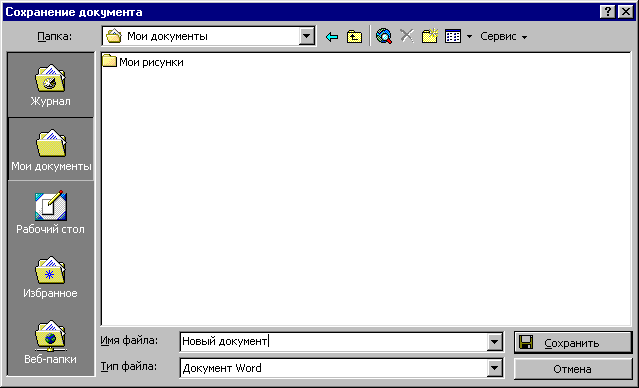Image resolution: width=639 pixels, height=388 pixels.
Task: Click the Back arrow toolbar icon
Action: (332, 37)
